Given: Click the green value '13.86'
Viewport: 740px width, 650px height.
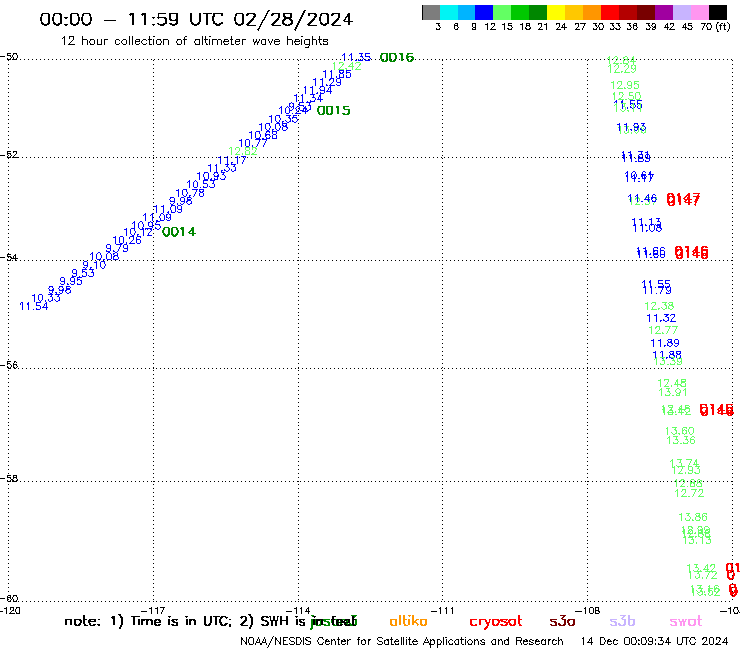Looking at the screenshot, I should point(693,517).
